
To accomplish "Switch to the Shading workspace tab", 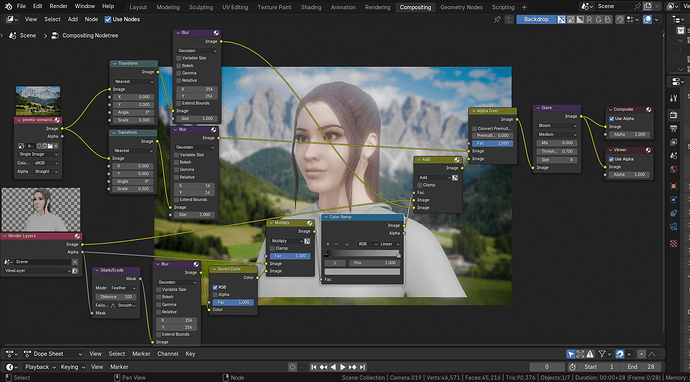I will [311, 7].
